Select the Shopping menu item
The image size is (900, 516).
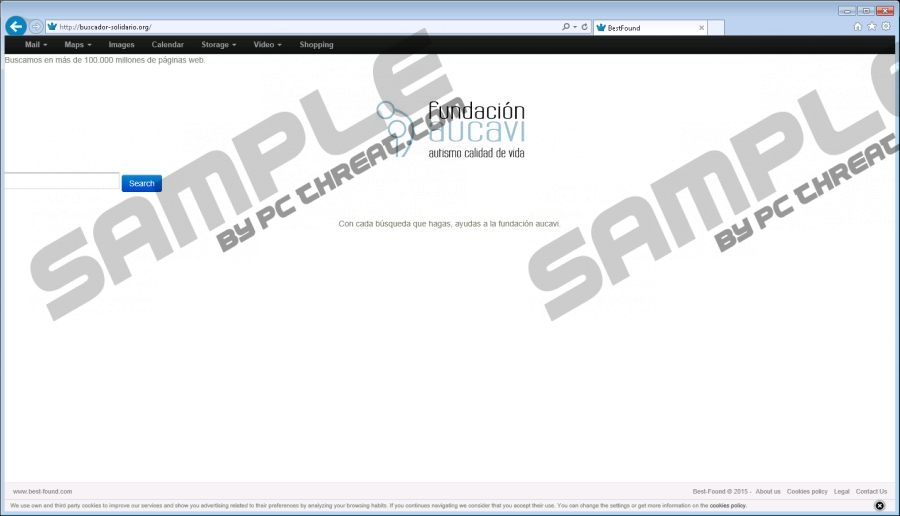tap(316, 45)
